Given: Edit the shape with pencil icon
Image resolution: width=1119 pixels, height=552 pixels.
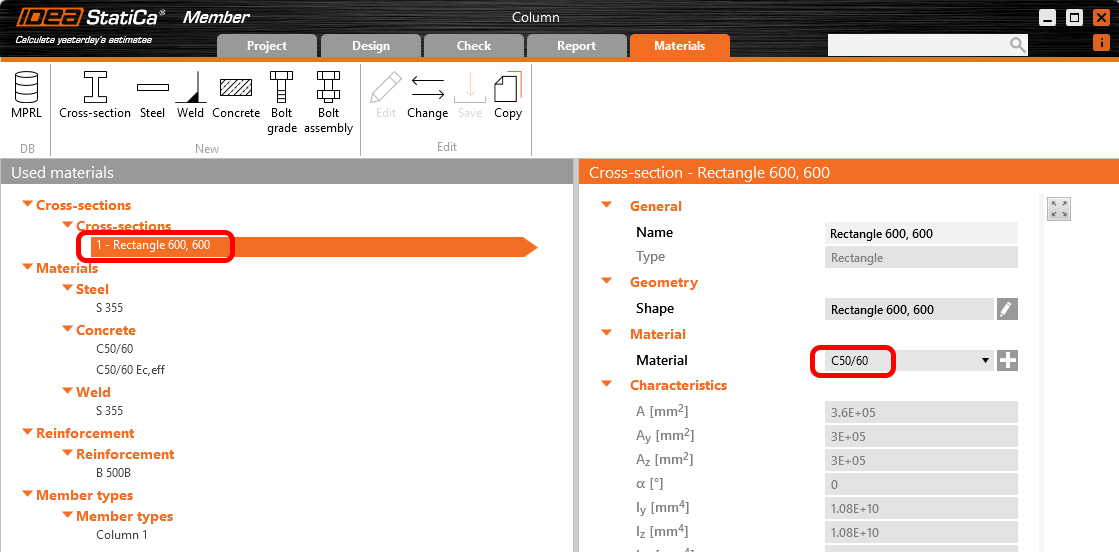Looking at the screenshot, I should 1007,309.
